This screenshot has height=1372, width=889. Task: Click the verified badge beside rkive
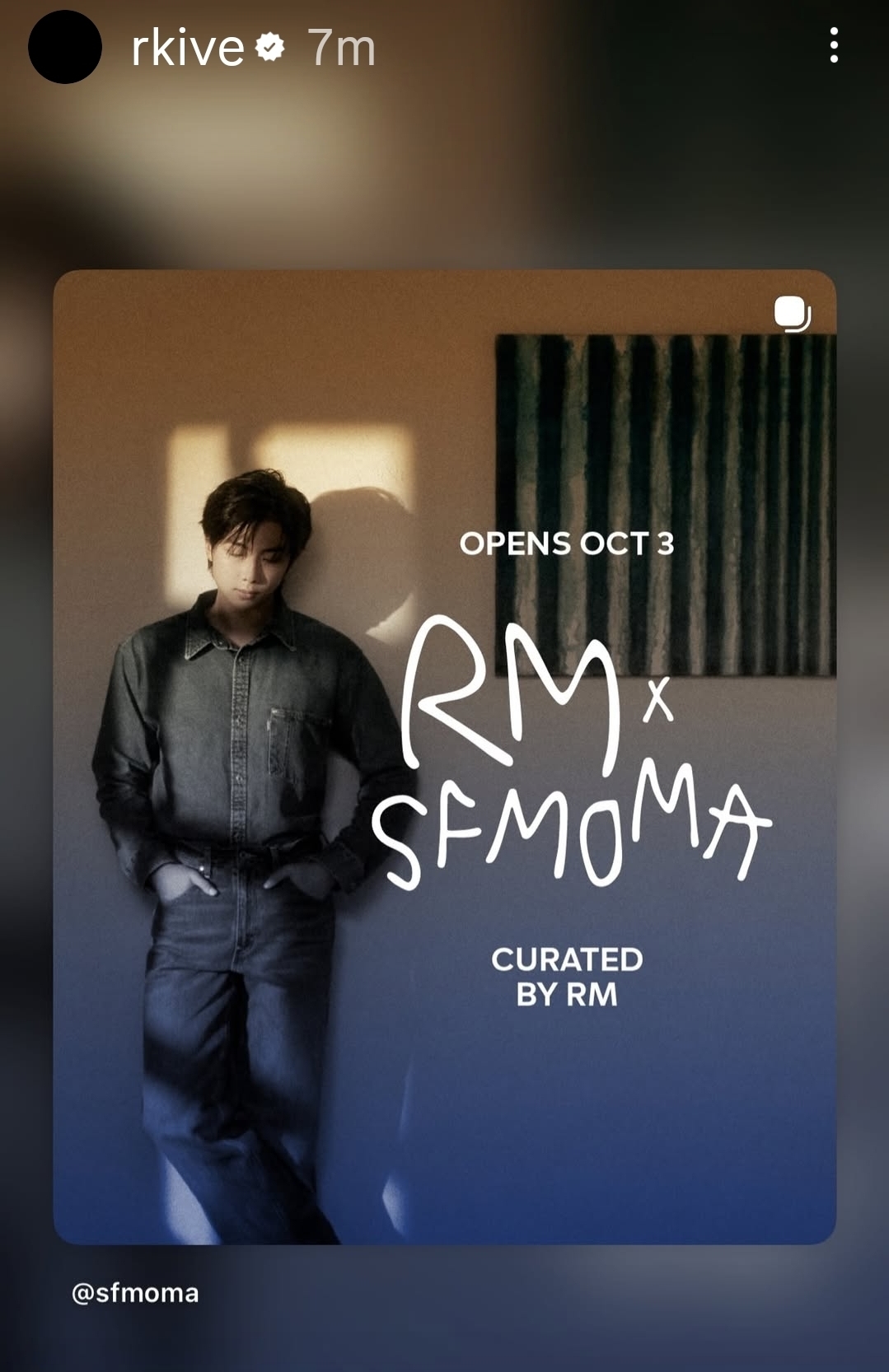tap(269, 47)
